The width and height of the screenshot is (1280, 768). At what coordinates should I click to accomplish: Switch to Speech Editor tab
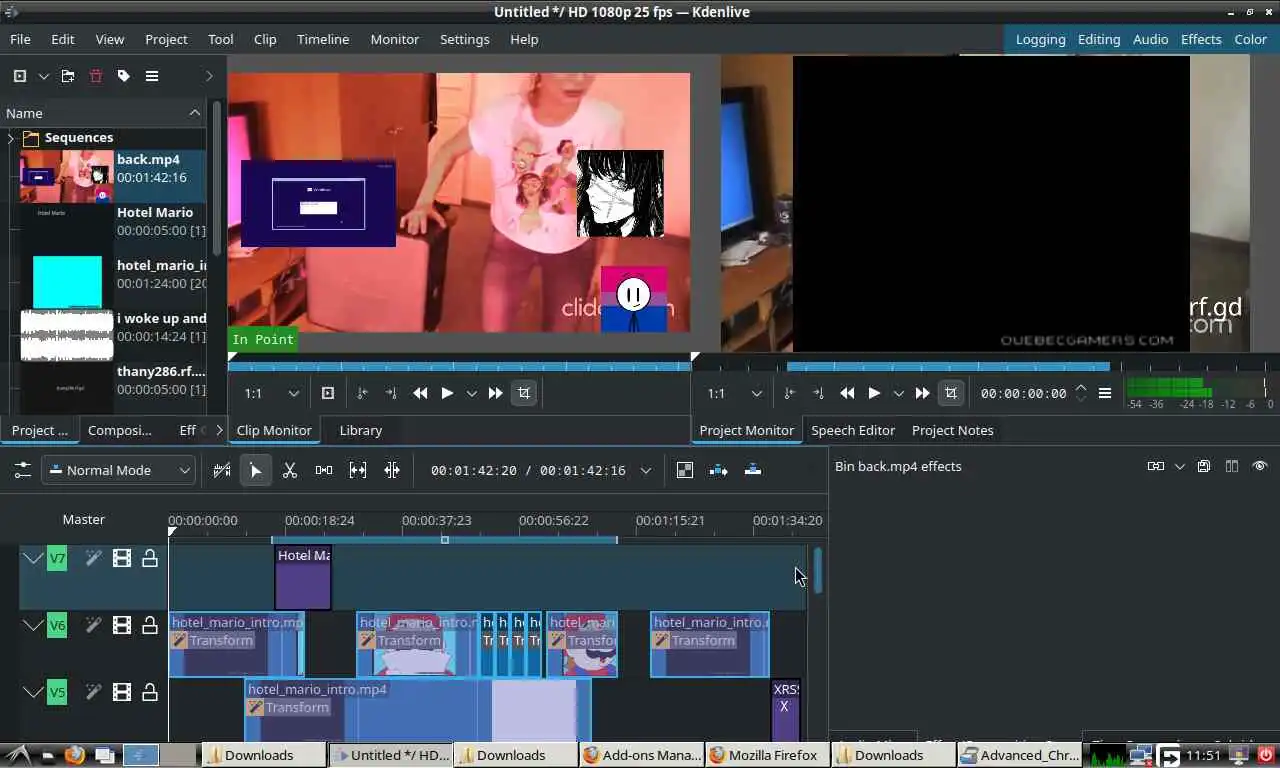click(853, 430)
